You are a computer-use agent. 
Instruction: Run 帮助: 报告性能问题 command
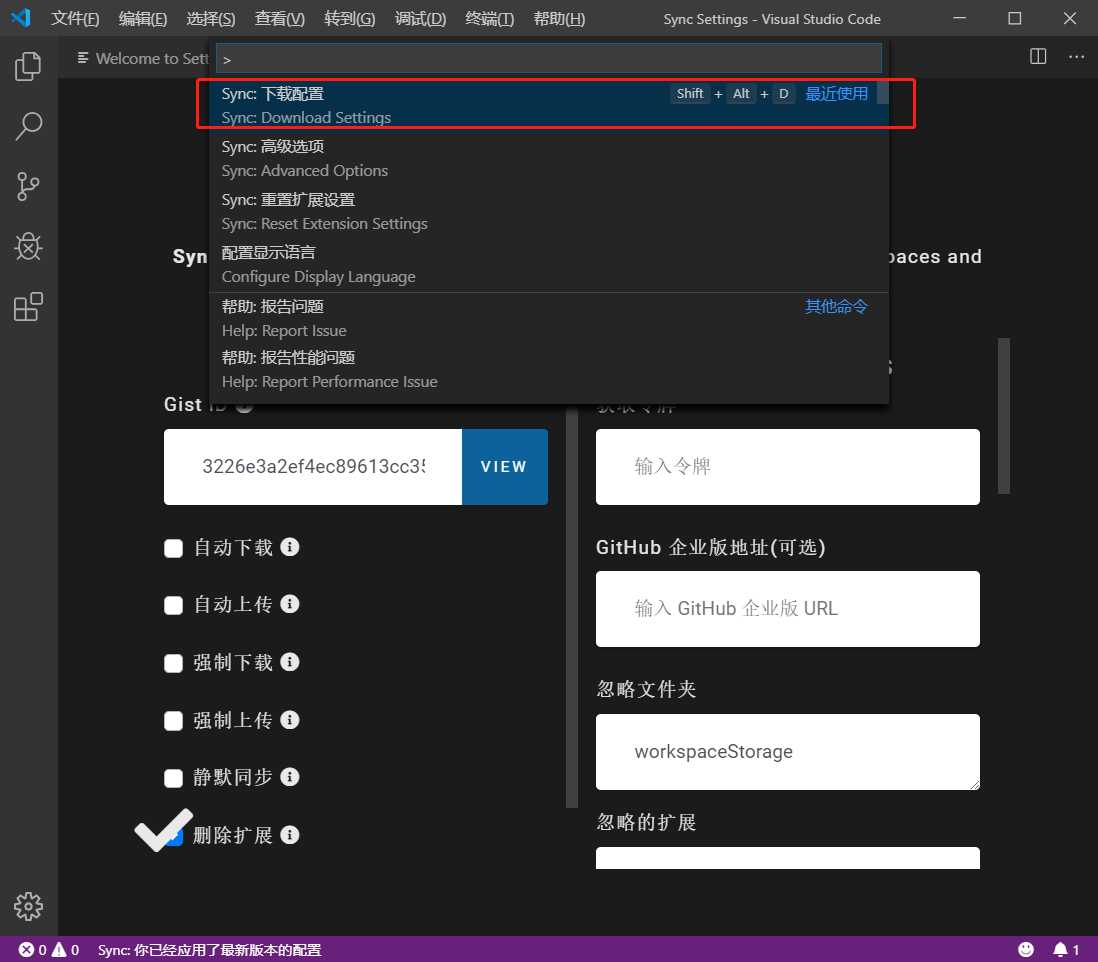click(x=550, y=370)
